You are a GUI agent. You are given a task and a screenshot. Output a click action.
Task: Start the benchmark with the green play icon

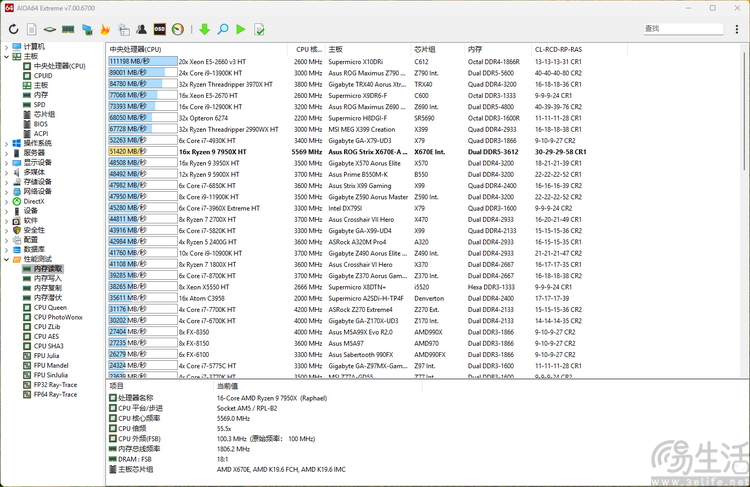point(241,29)
